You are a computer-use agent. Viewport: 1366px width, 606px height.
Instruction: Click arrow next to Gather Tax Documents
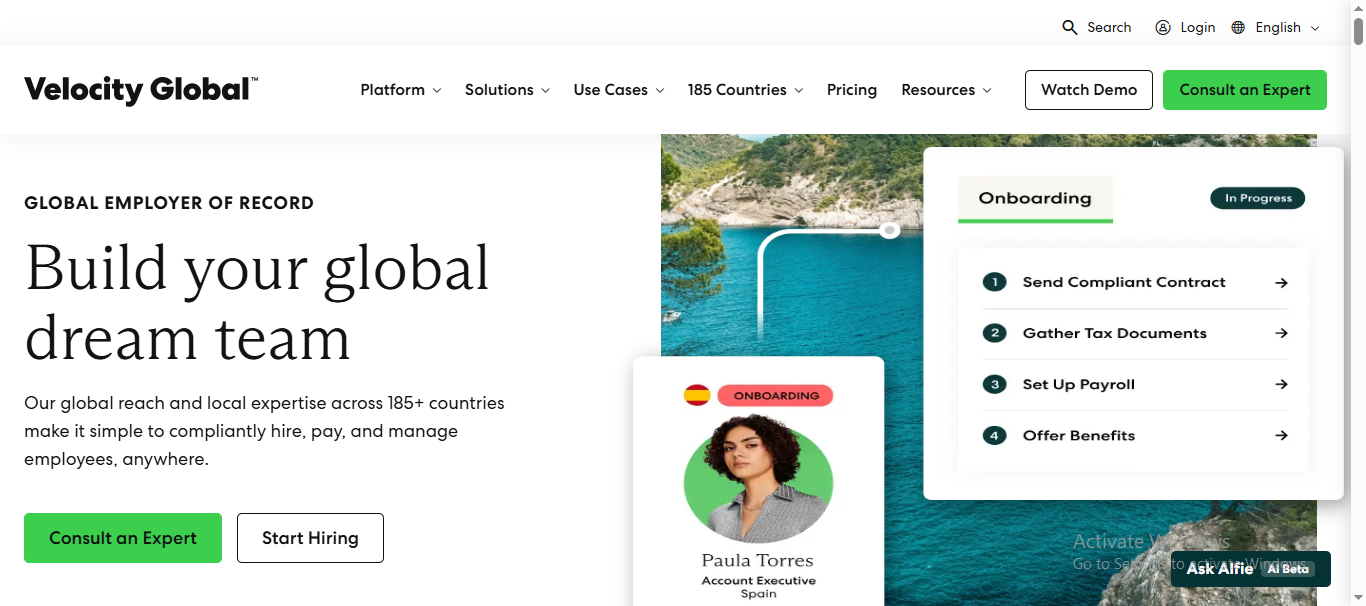pos(1281,334)
